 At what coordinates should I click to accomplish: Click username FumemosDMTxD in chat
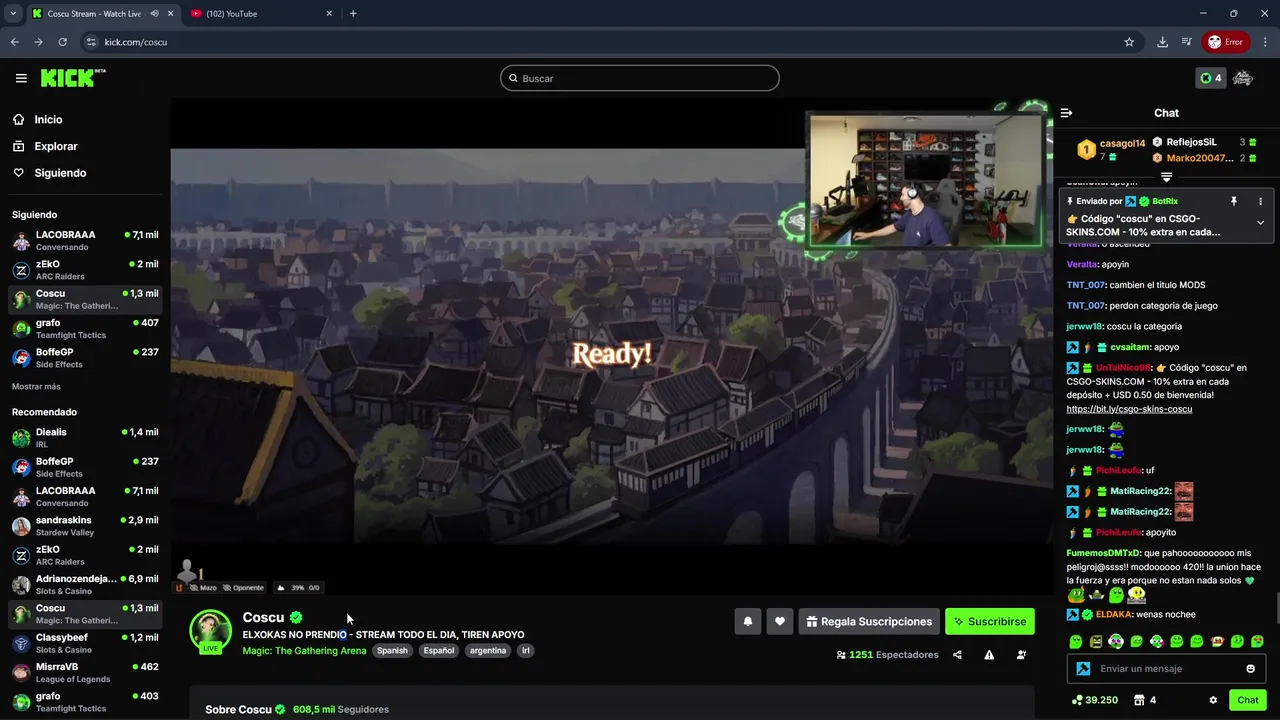[x=1103, y=553]
